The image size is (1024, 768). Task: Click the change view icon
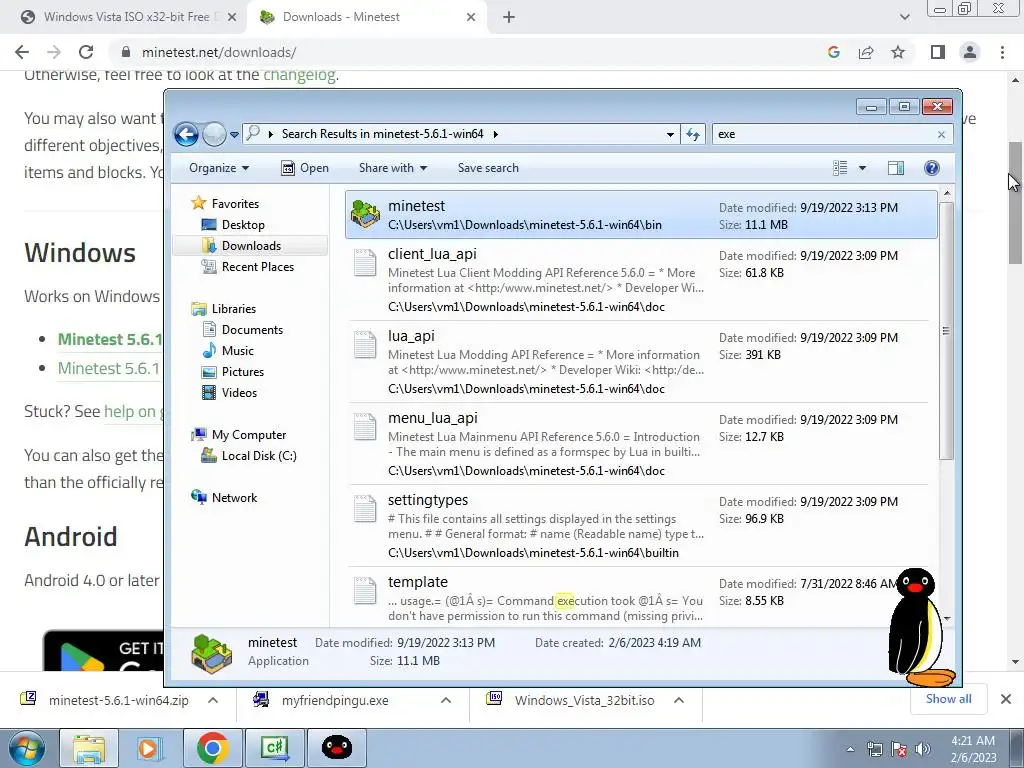click(840, 168)
